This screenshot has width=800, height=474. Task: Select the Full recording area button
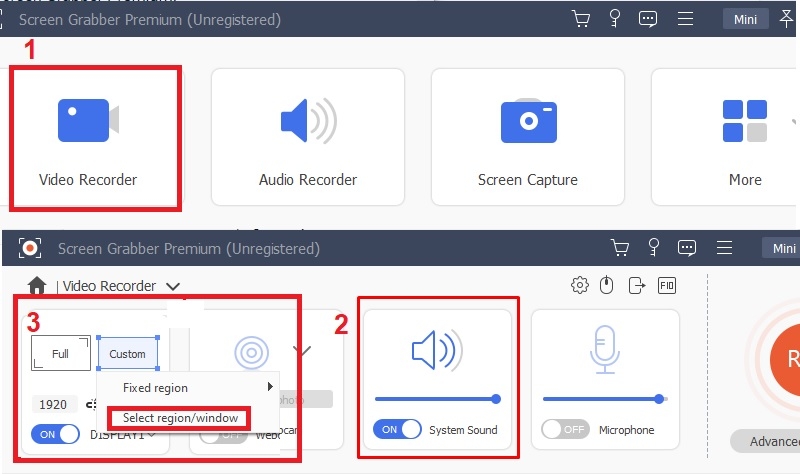60,353
